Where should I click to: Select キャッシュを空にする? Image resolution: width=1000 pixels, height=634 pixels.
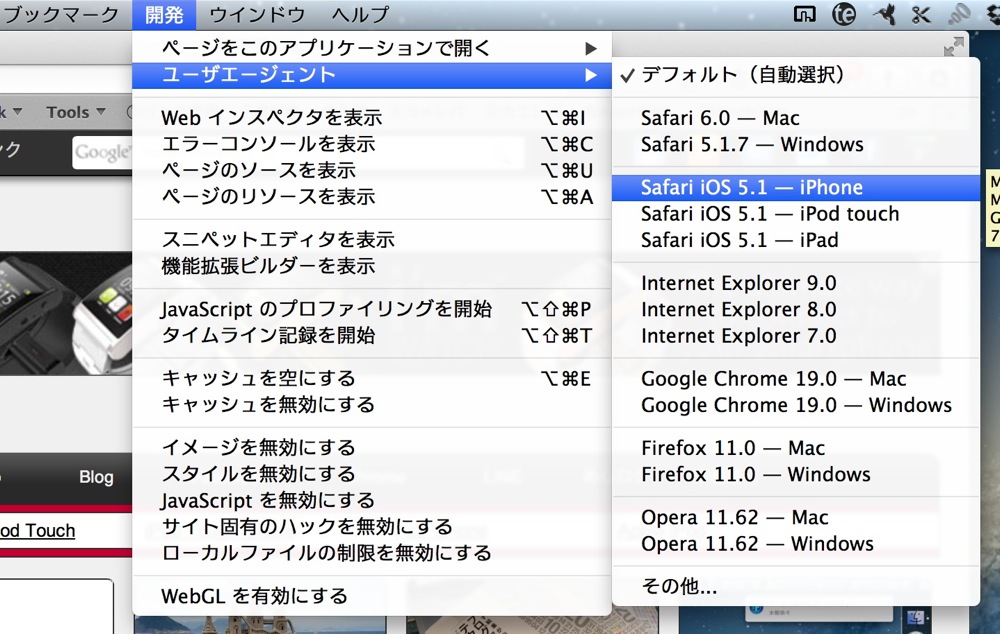coord(372,378)
